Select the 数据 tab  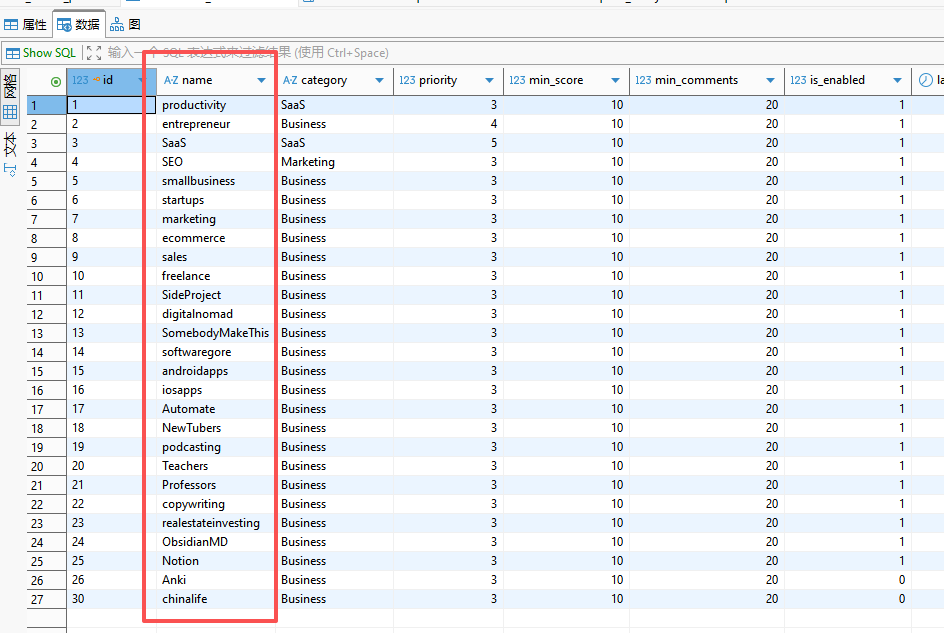point(78,24)
